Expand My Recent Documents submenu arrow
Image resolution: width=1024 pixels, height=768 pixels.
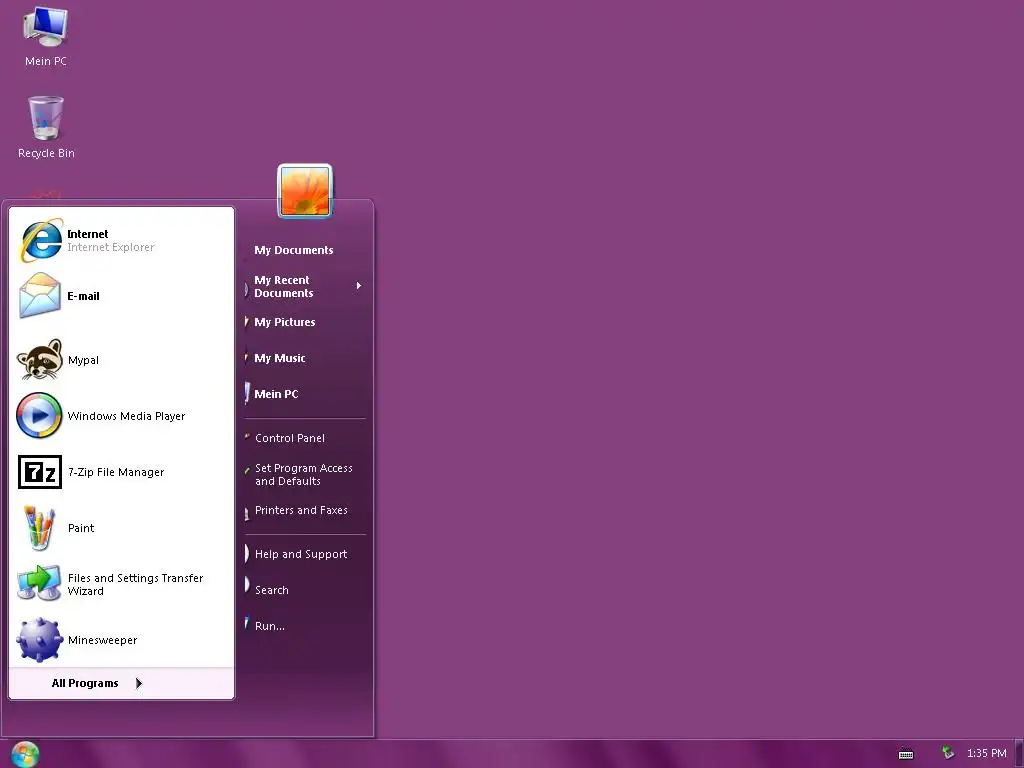(359, 285)
